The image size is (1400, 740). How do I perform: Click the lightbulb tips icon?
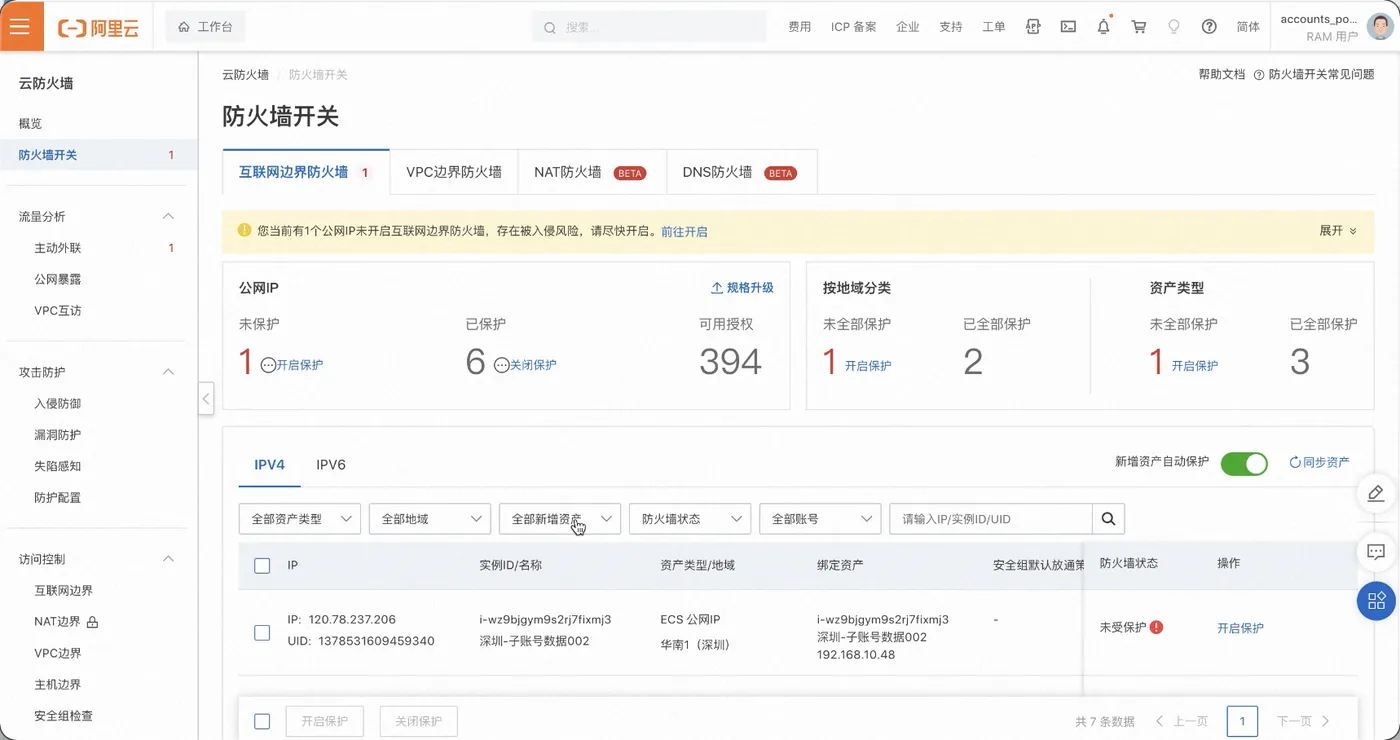[x=1174, y=27]
